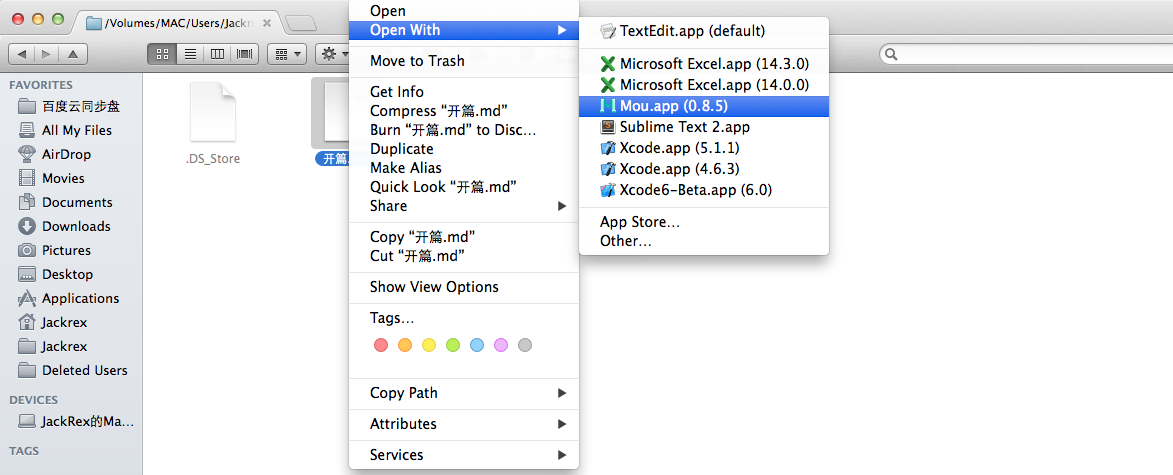The width and height of the screenshot is (1173, 475).
Task: Open Downloads in sidebar
Action: pyautogui.click(x=71, y=226)
